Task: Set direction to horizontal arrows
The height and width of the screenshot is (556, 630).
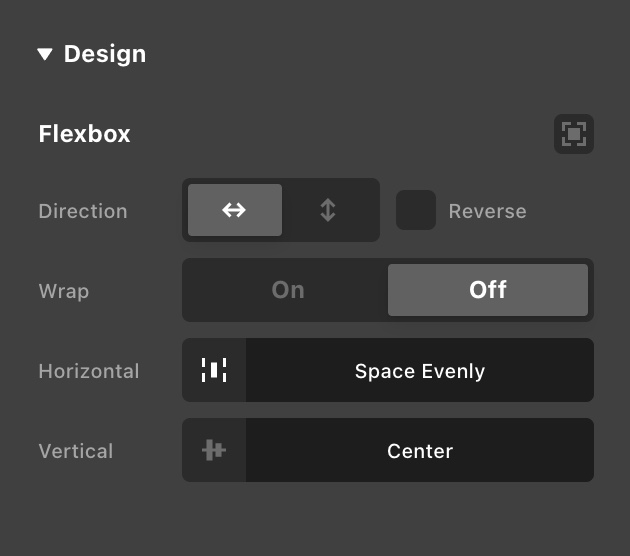Action: click(235, 210)
